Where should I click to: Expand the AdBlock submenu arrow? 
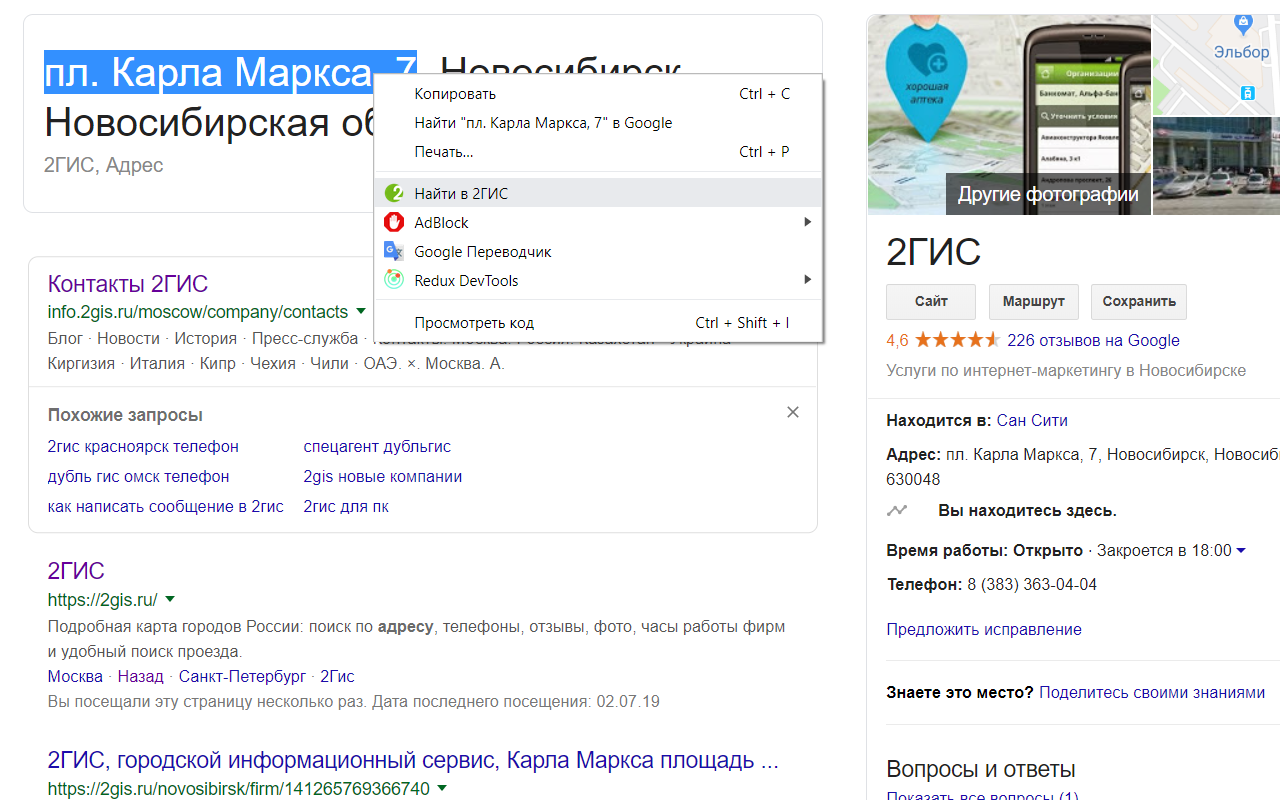click(808, 222)
